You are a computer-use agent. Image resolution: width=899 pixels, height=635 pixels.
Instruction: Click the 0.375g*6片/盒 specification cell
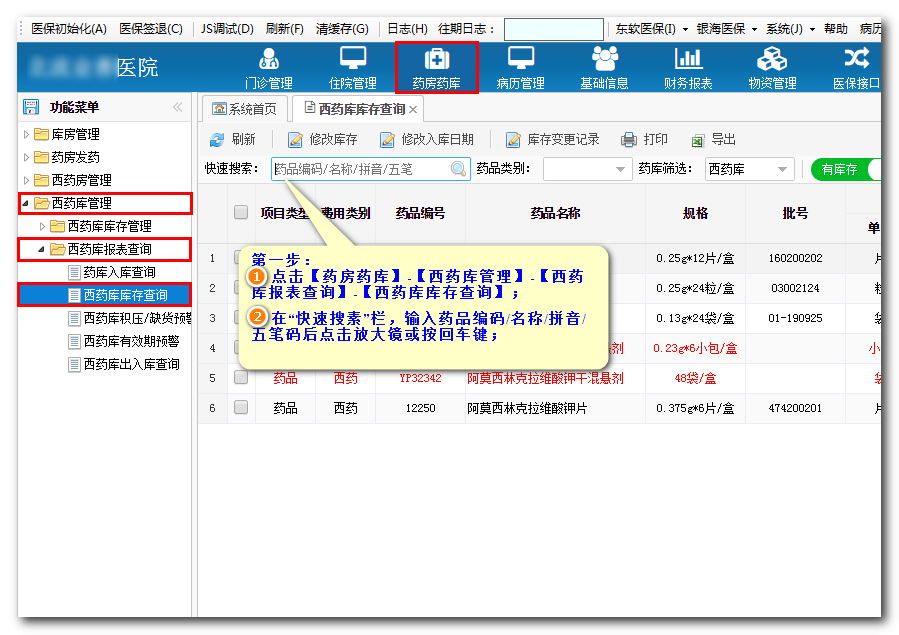[695, 408]
